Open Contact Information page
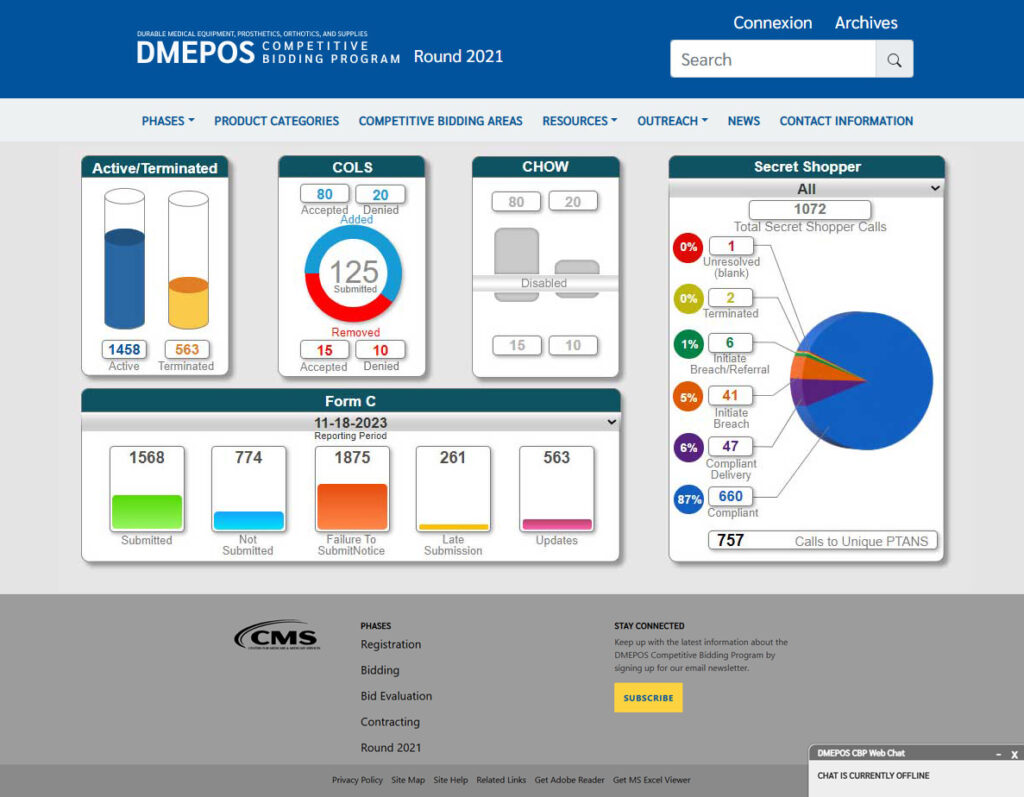Viewport: 1024px width, 797px height. pos(846,121)
